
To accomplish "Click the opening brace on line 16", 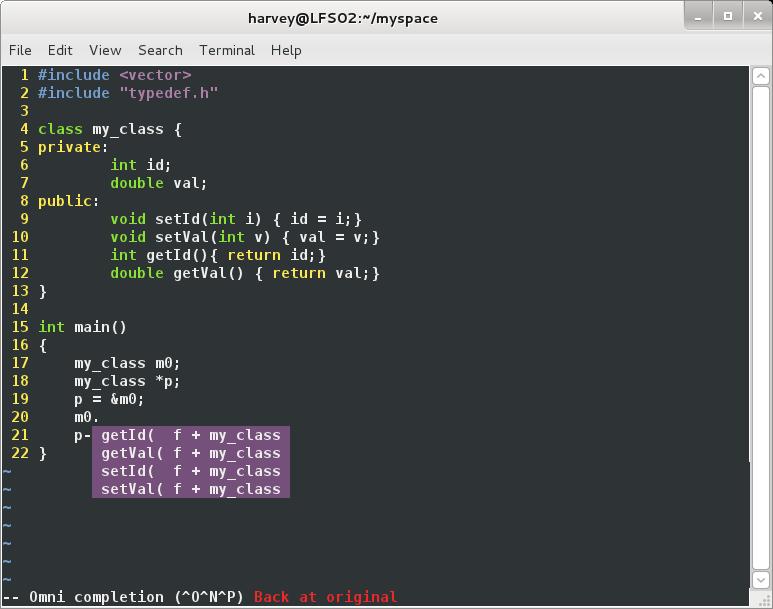I will click(43, 345).
